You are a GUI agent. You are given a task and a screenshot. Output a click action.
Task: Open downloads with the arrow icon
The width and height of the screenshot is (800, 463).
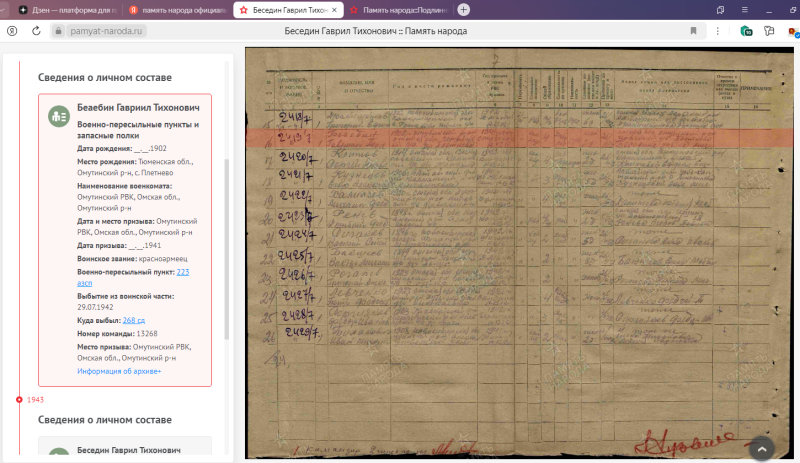click(x=771, y=31)
